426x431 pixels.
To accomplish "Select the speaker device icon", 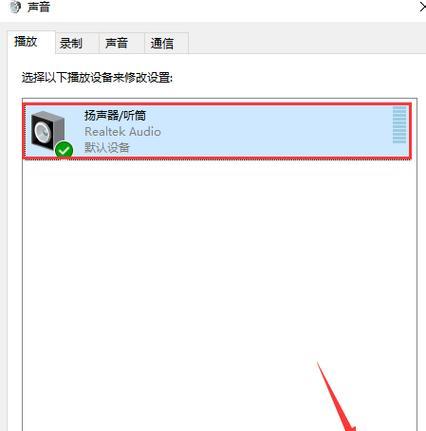I will click(47, 132).
